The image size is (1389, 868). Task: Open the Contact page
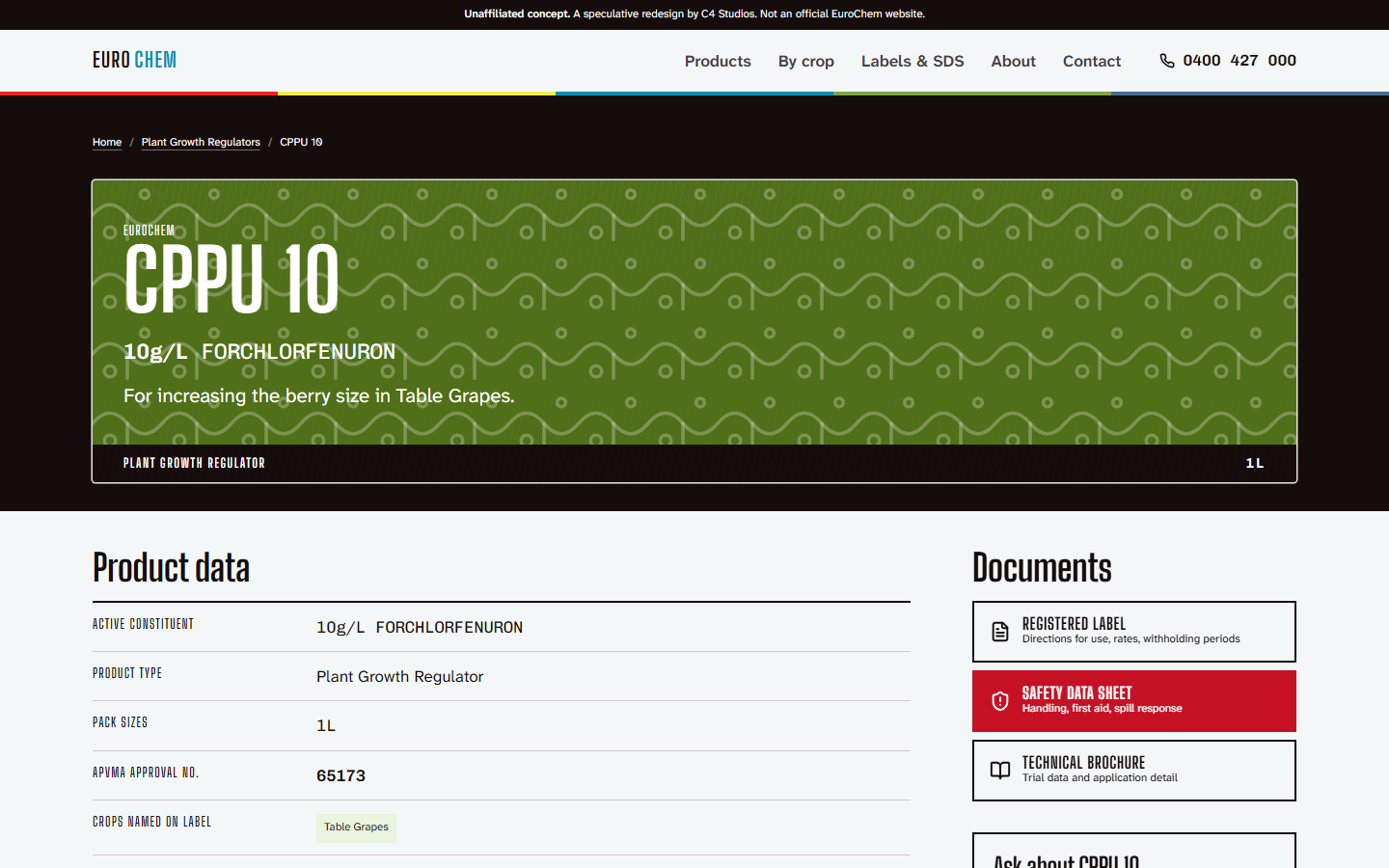coord(1092,61)
